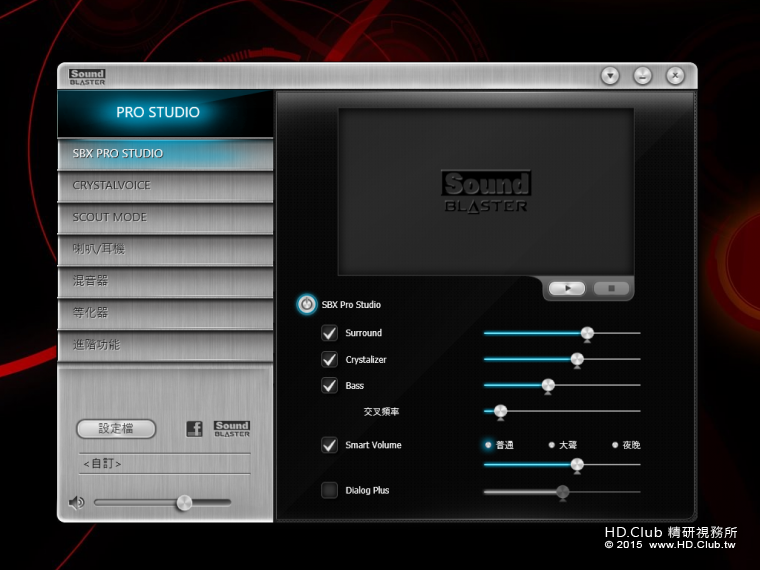Open the title bar dropdown arrow menu

(610, 76)
